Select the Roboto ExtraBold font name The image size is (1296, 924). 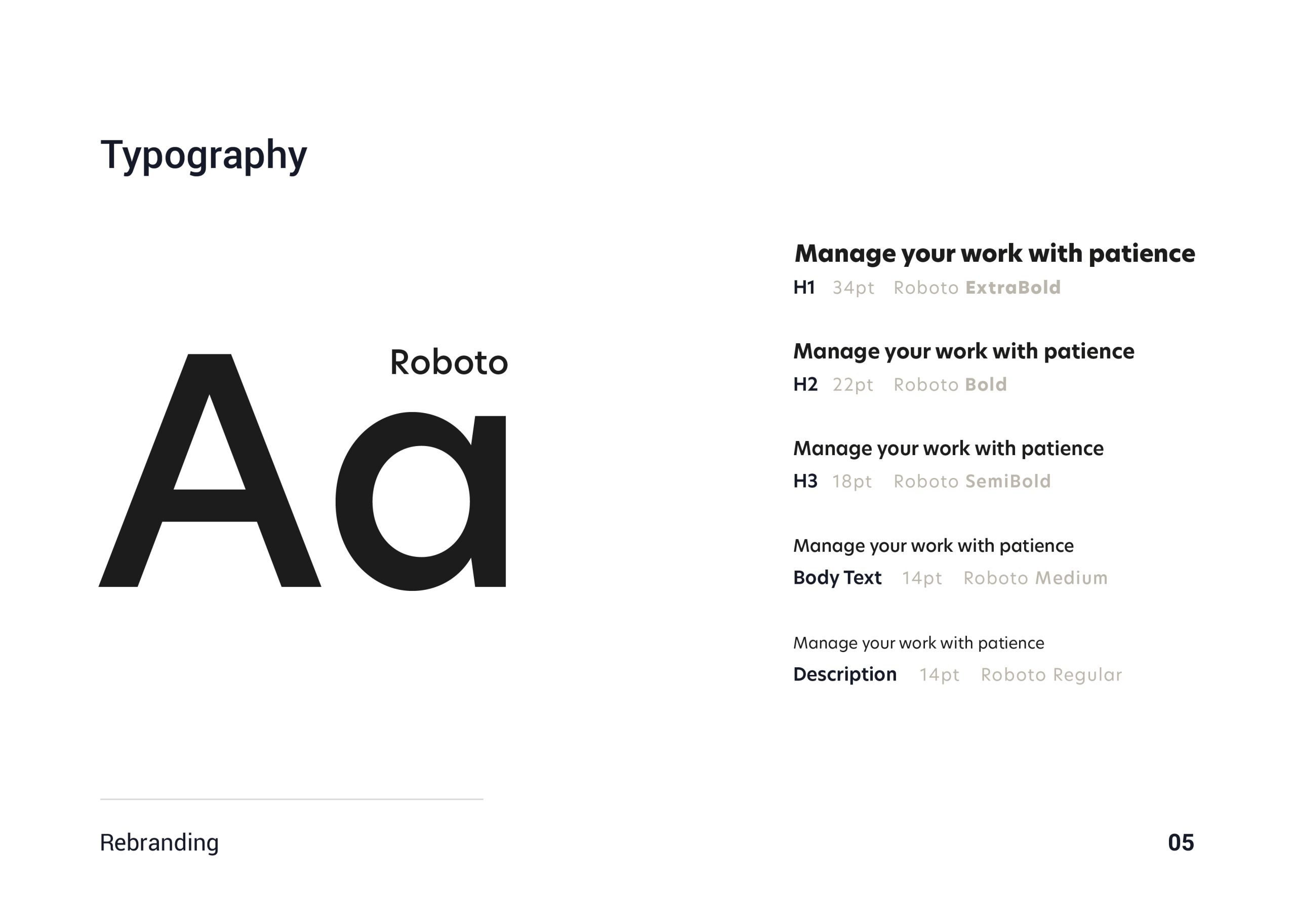(977, 288)
